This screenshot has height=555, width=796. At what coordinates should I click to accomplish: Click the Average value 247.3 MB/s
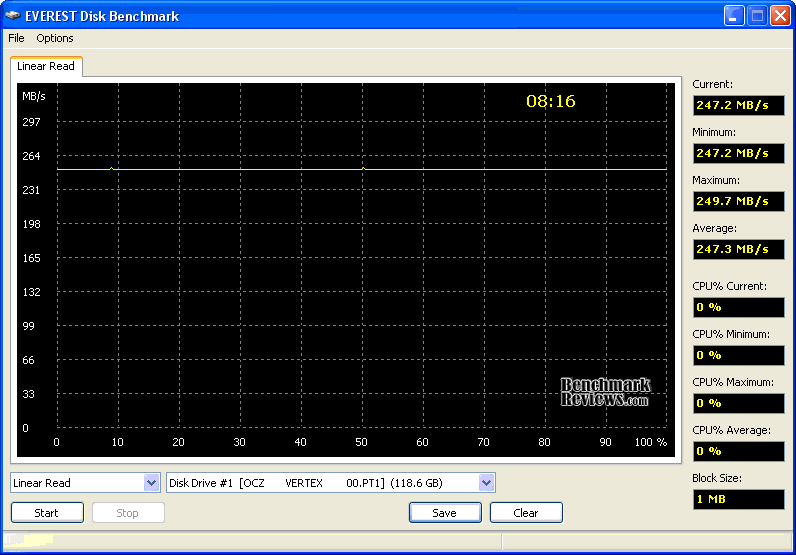click(739, 249)
